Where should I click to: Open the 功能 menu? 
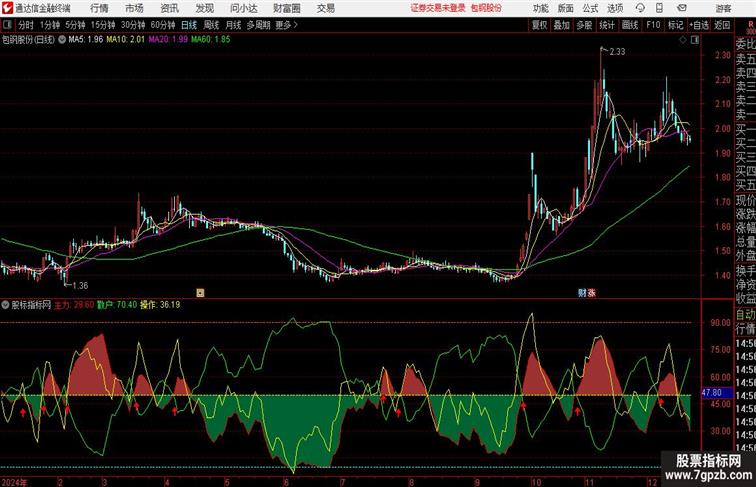point(540,8)
